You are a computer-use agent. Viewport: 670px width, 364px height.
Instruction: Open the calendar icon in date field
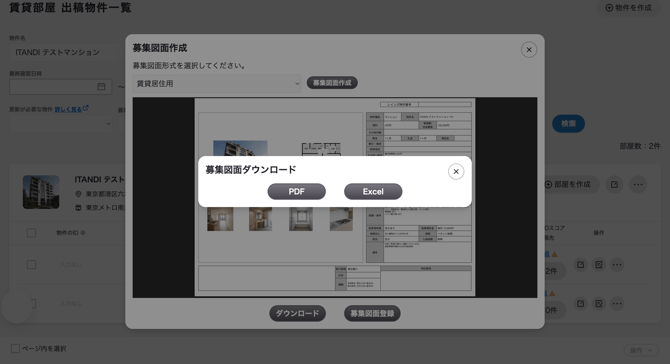tap(101, 86)
